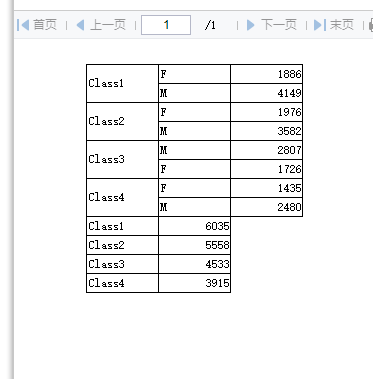Select the merged Class1 cell in top table

click(122, 83)
